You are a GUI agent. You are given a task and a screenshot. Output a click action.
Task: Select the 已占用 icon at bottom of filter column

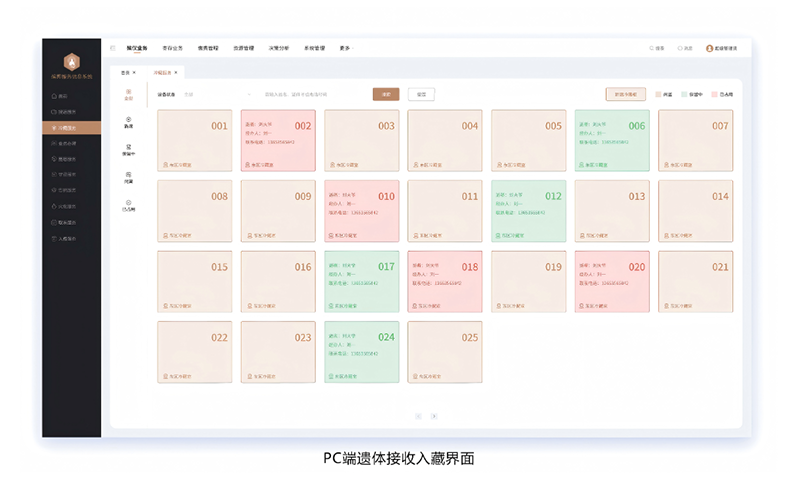click(128, 204)
